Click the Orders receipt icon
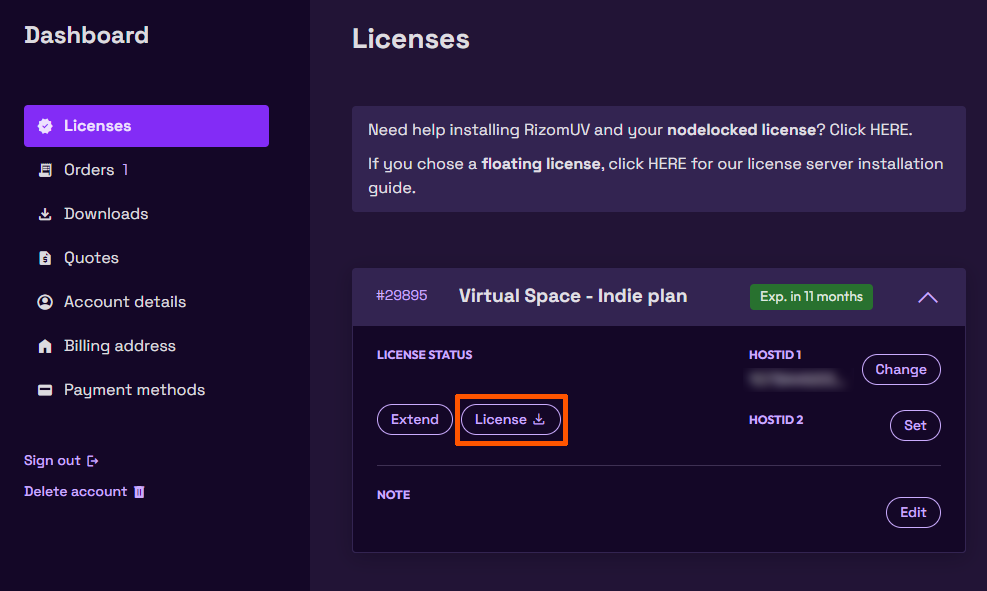The image size is (987, 591). [x=45, y=170]
